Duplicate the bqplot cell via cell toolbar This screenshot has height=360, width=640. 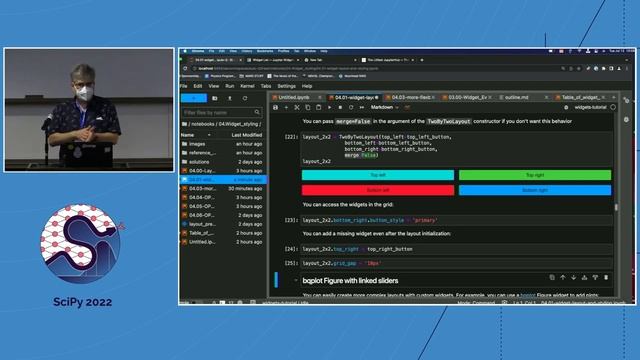click(x=552, y=278)
